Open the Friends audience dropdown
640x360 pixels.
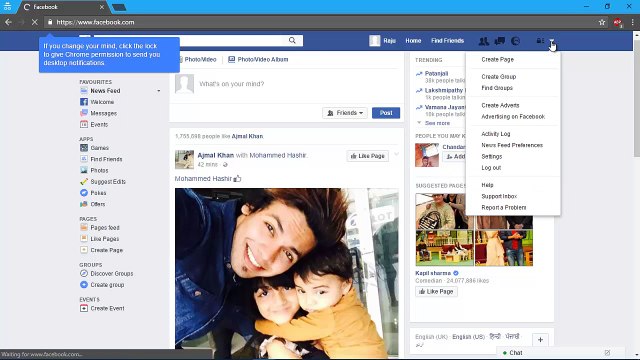(x=345, y=113)
